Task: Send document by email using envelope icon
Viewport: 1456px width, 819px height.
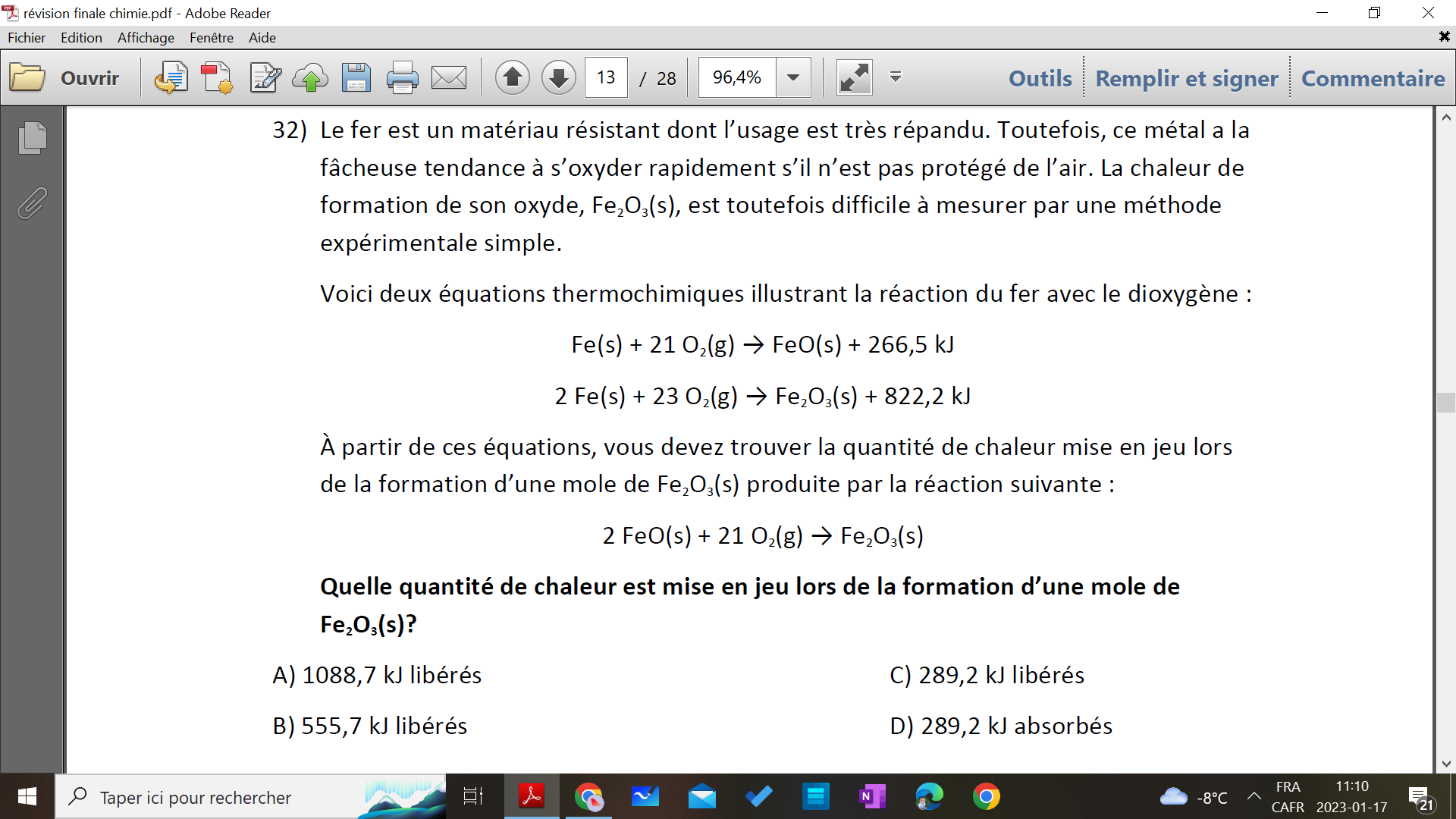Action: (448, 77)
